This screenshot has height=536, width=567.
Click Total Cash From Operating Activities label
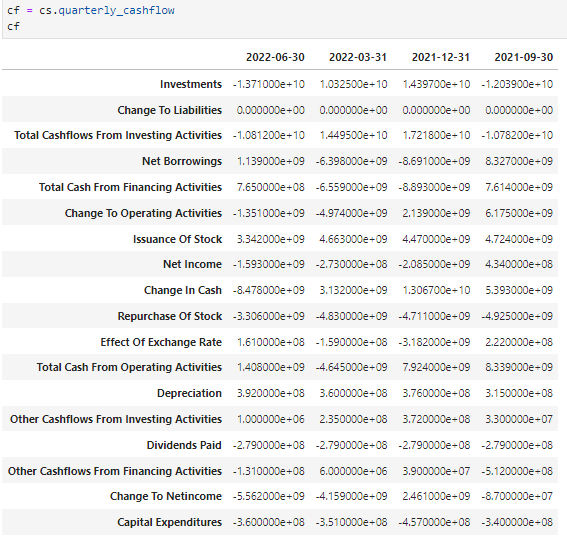[x=129, y=367]
